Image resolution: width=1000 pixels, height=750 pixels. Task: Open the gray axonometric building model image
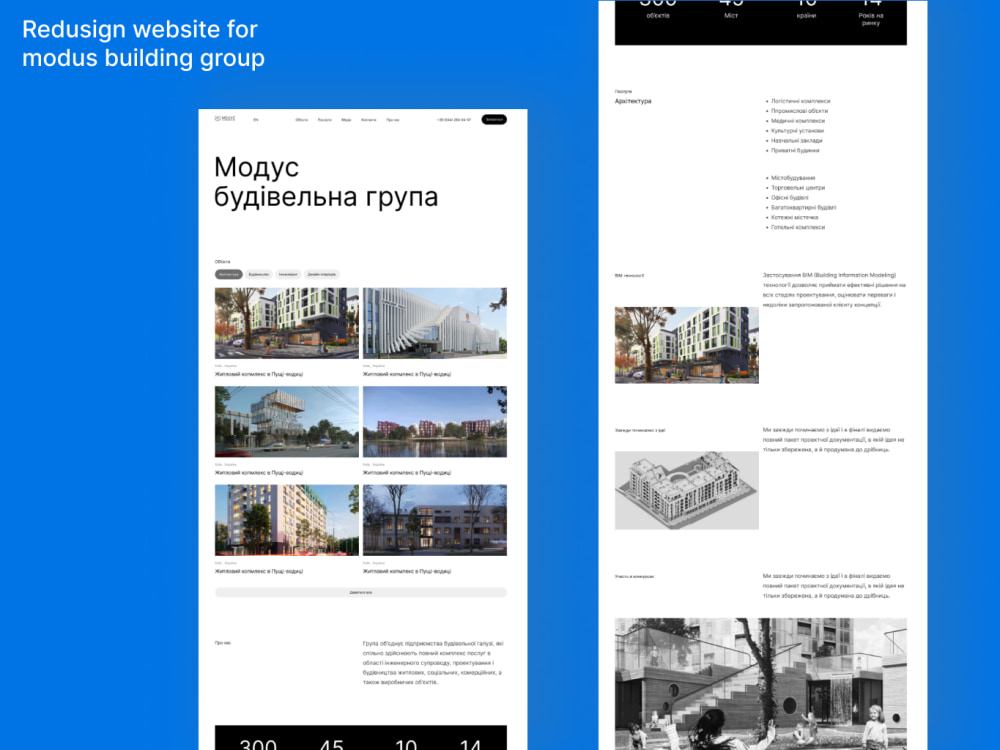(x=687, y=490)
